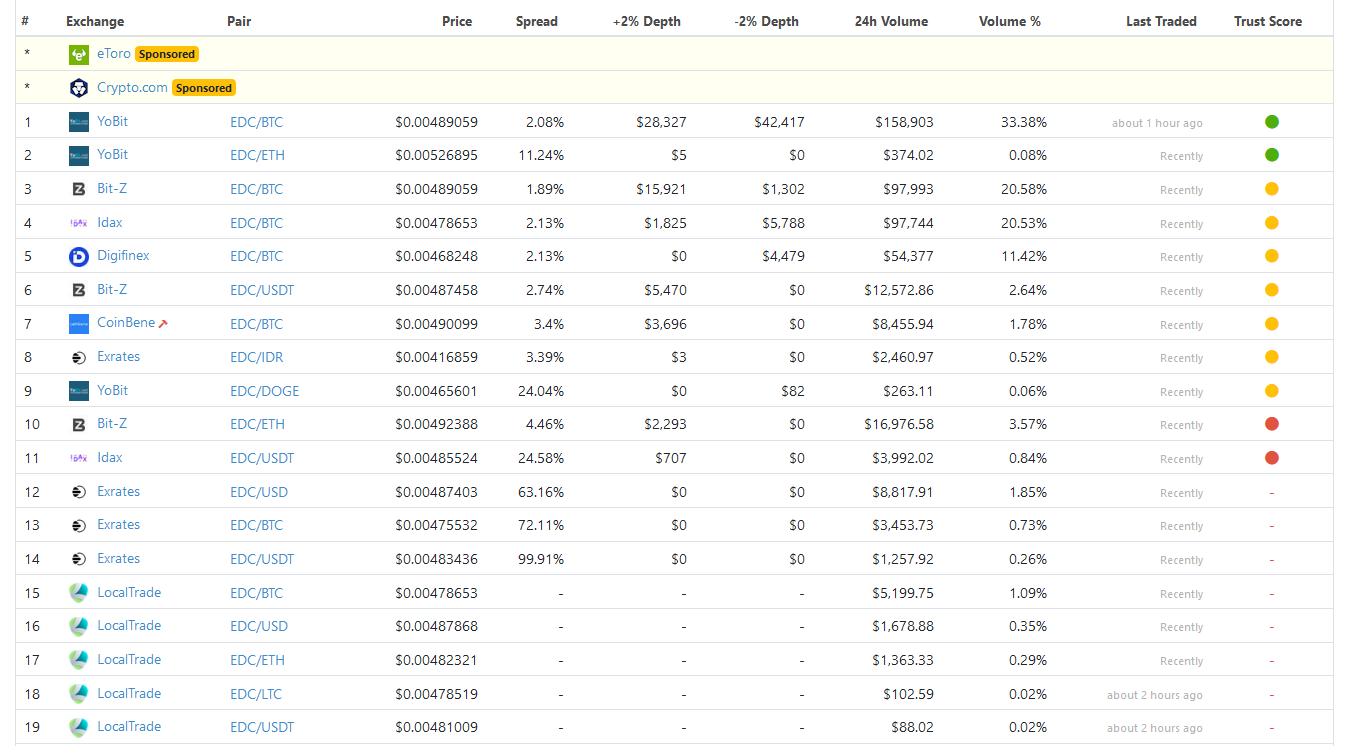Click the Exrates logo in row 8
Image resolution: width=1349 pixels, height=746 pixels.
(x=79, y=356)
